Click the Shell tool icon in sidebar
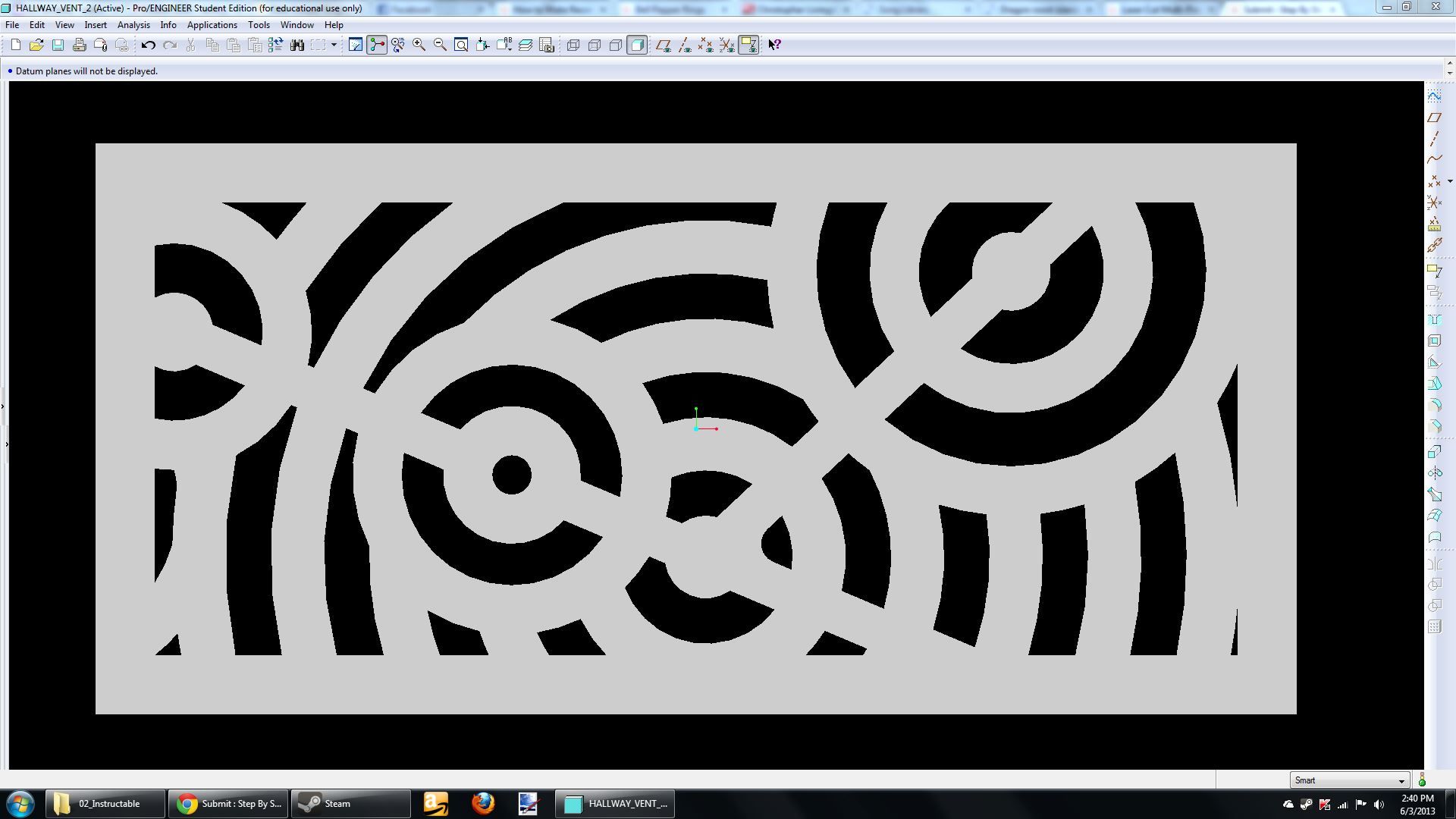Viewport: 1456px width, 819px height. [1434, 341]
